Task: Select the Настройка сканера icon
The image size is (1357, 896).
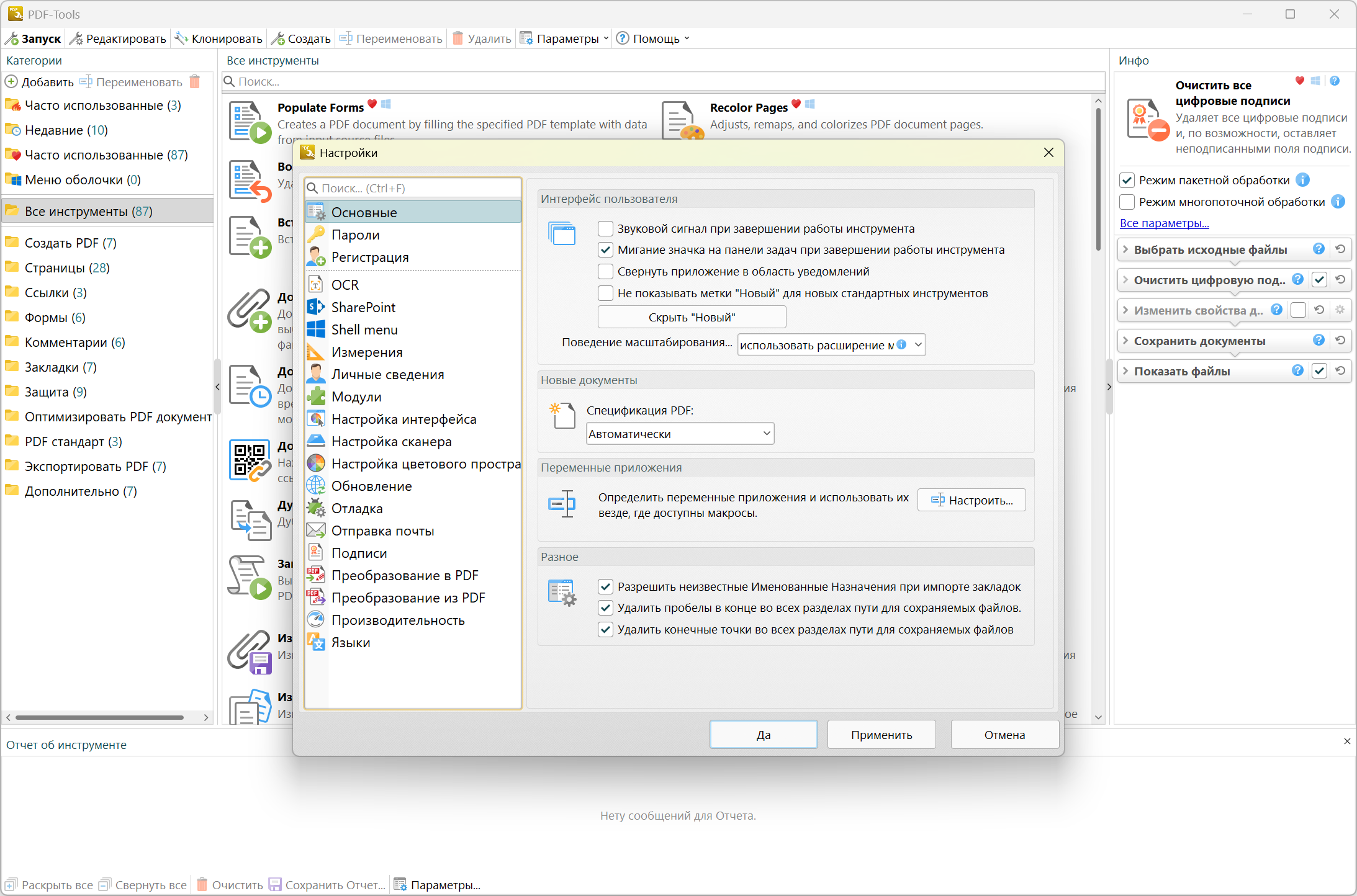Action: pyautogui.click(x=316, y=441)
